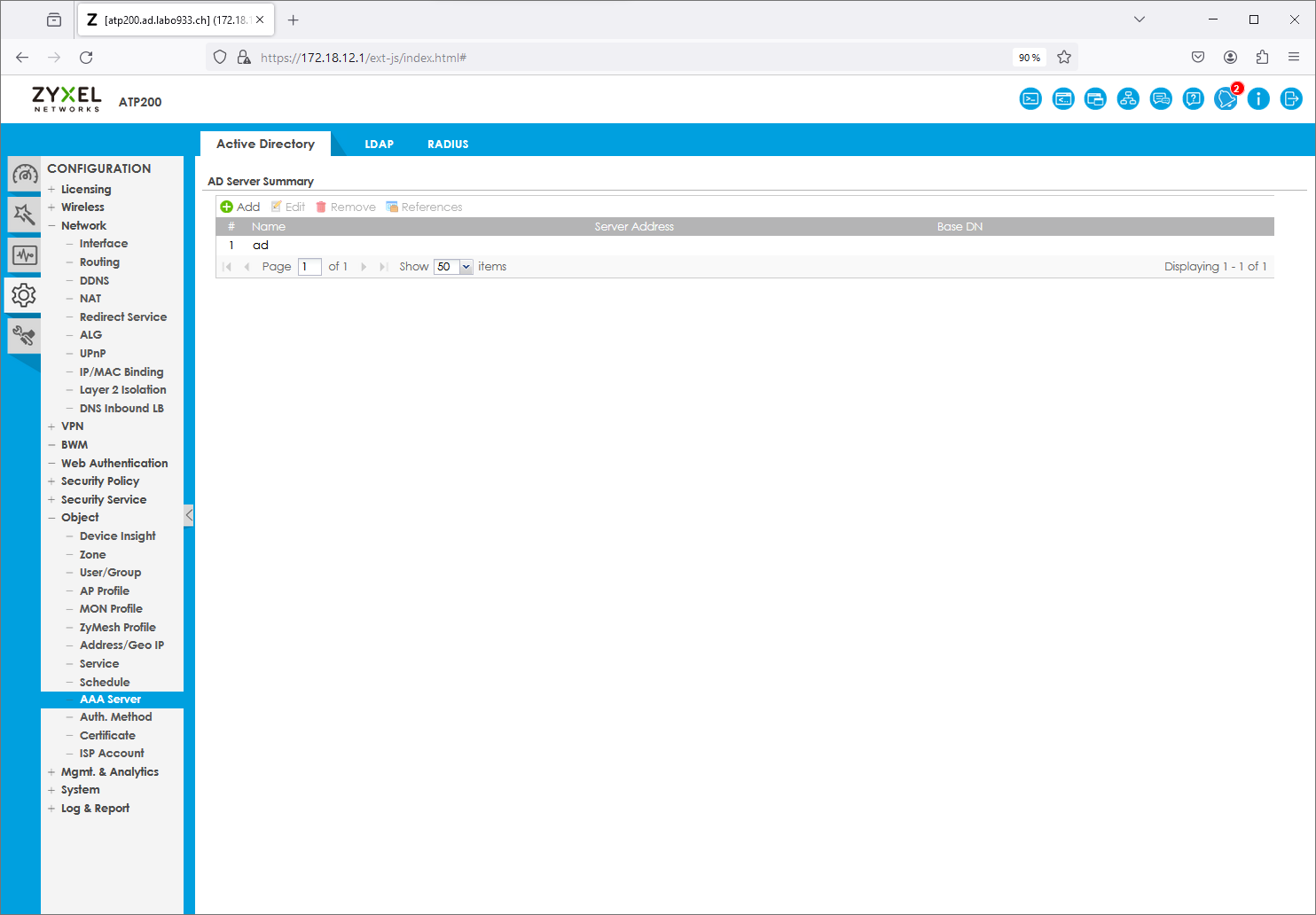Click the Edit toolbar button

[288, 207]
